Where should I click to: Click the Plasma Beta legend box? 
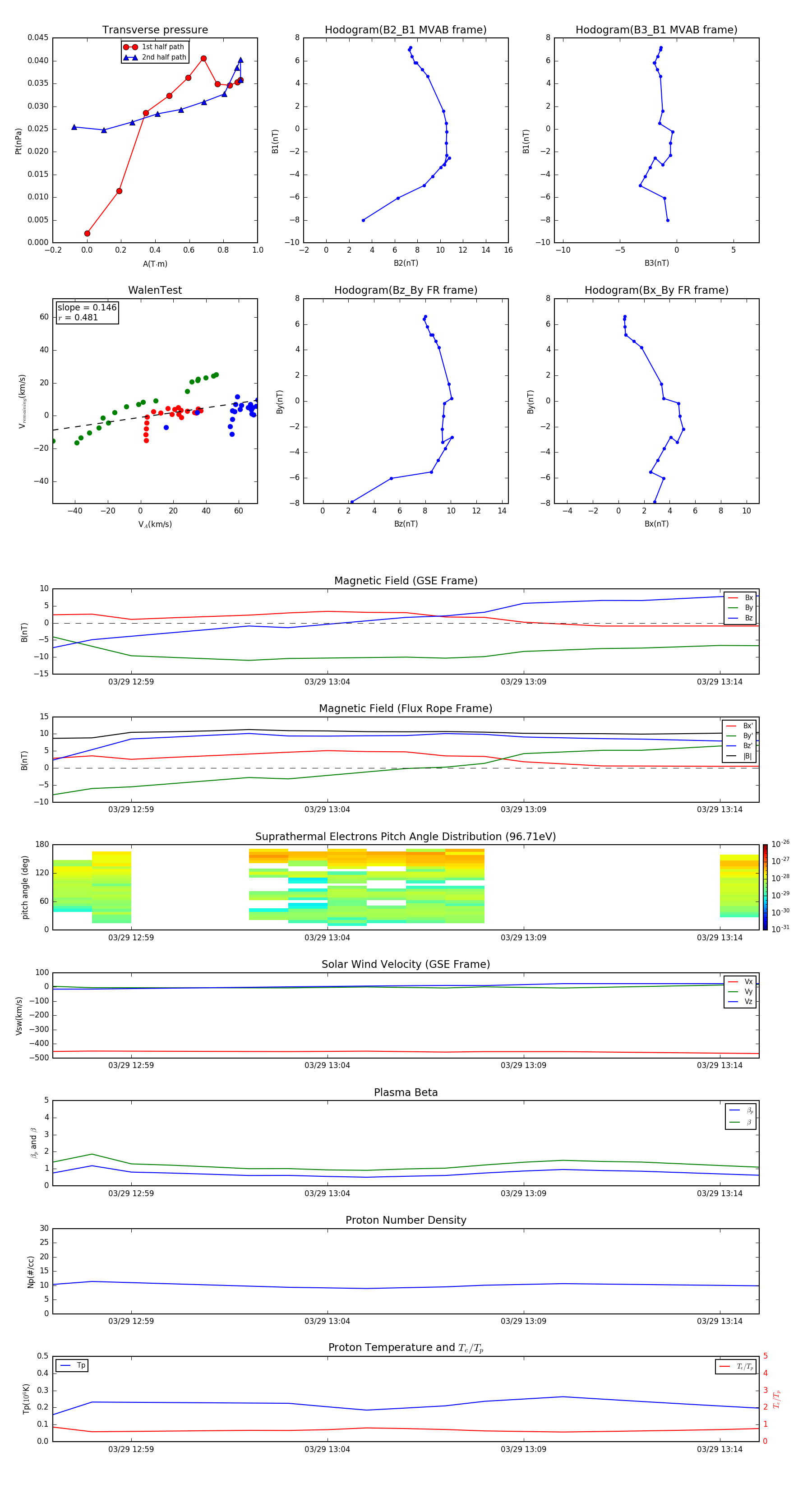[x=741, y=1116]
